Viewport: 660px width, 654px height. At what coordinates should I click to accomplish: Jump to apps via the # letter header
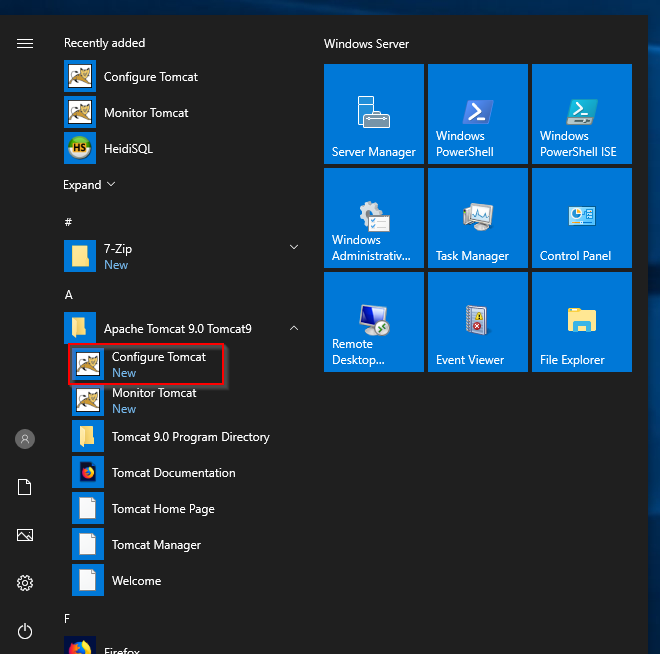[x=68, y=222]
